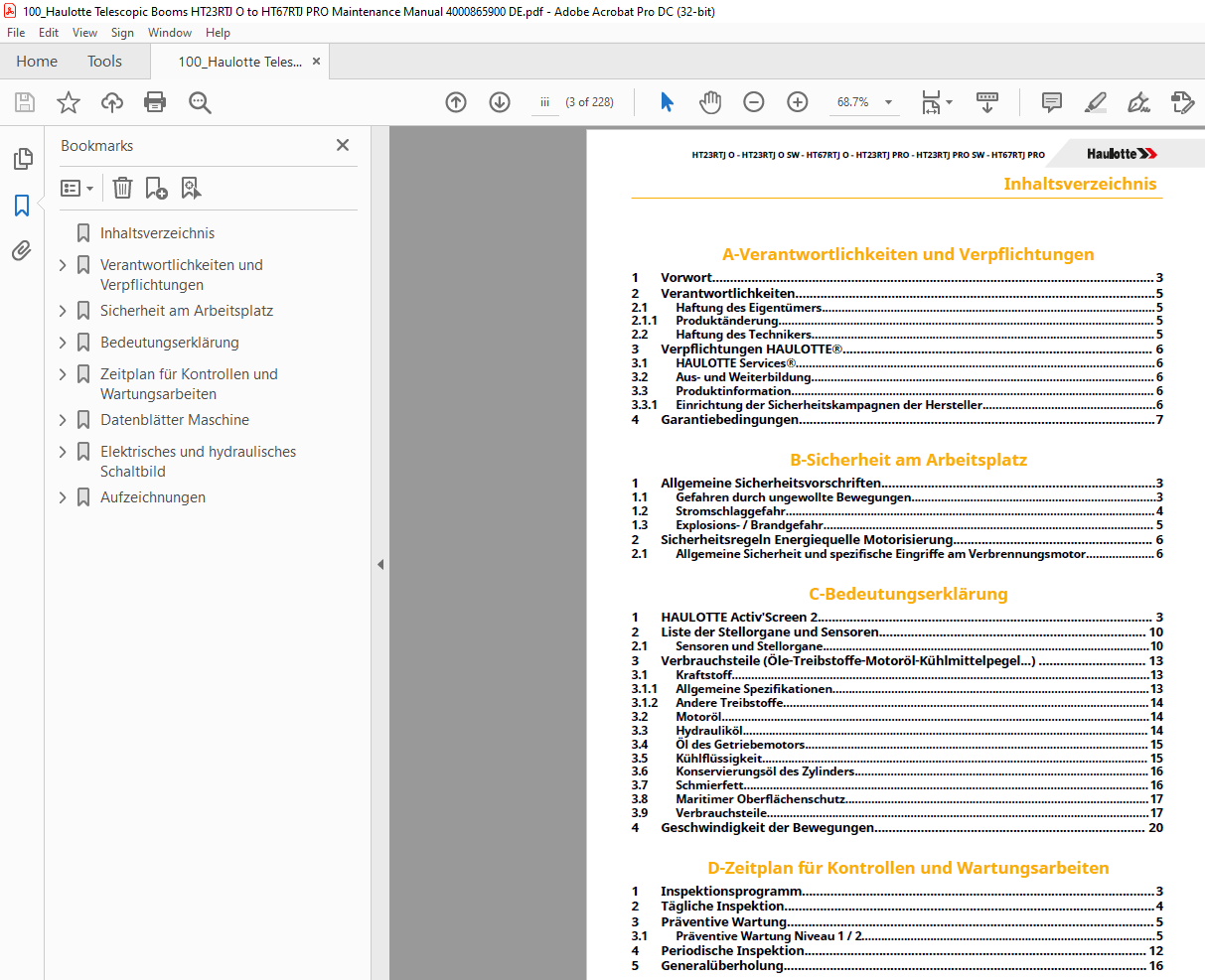This screenshot has height=980, width=1205.
Task: Open the Bedeutungserklärung bookmark
Action: [170, 343]
